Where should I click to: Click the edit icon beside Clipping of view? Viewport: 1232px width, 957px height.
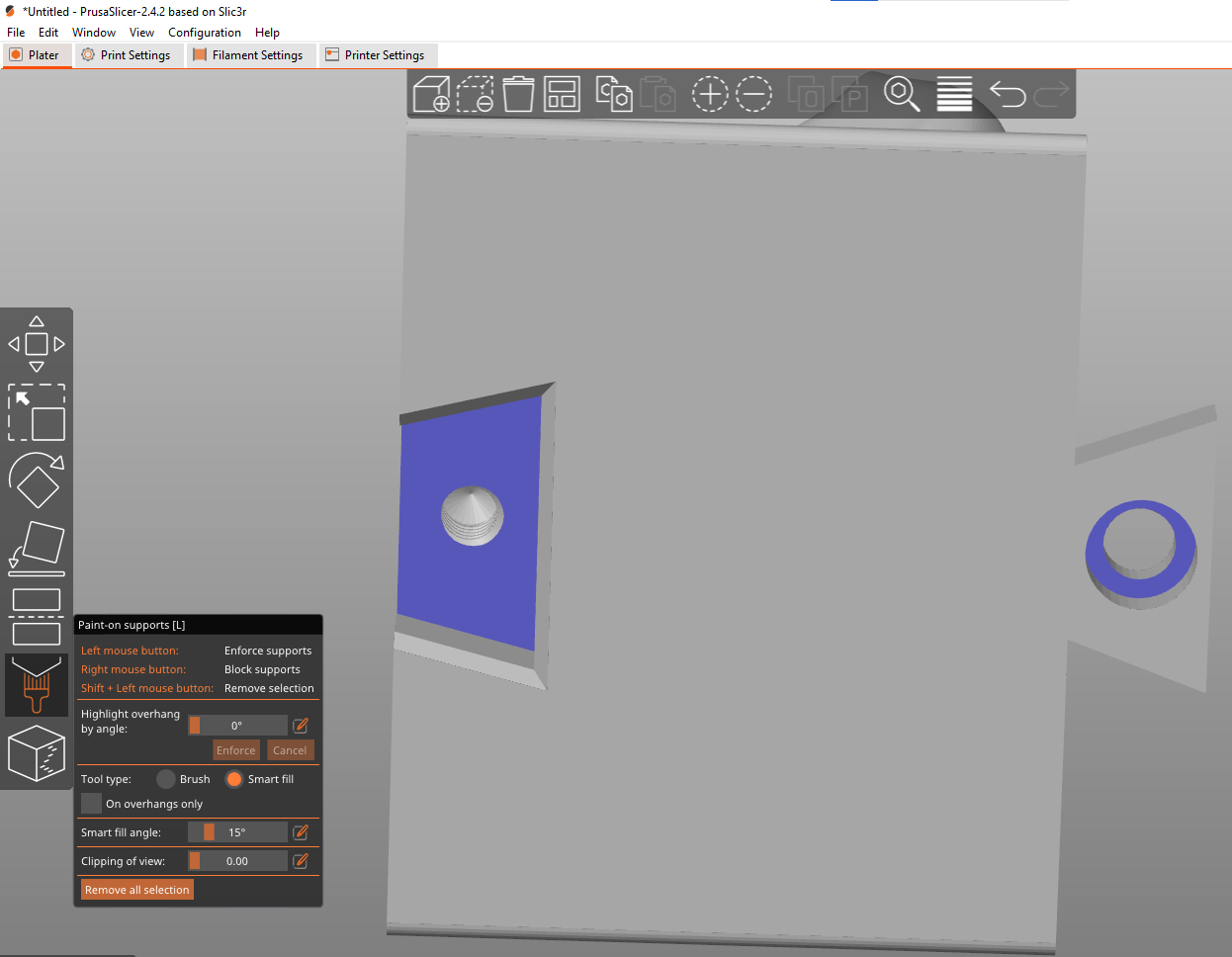coord(301,861)
